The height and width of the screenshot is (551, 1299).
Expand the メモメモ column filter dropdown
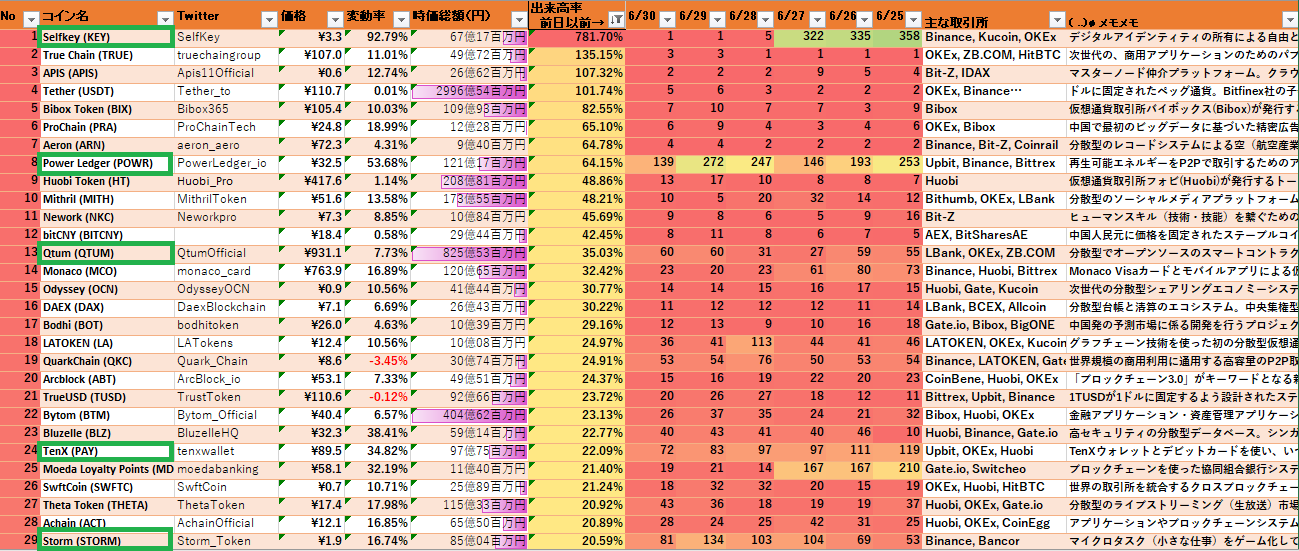tap(1289, 20)
